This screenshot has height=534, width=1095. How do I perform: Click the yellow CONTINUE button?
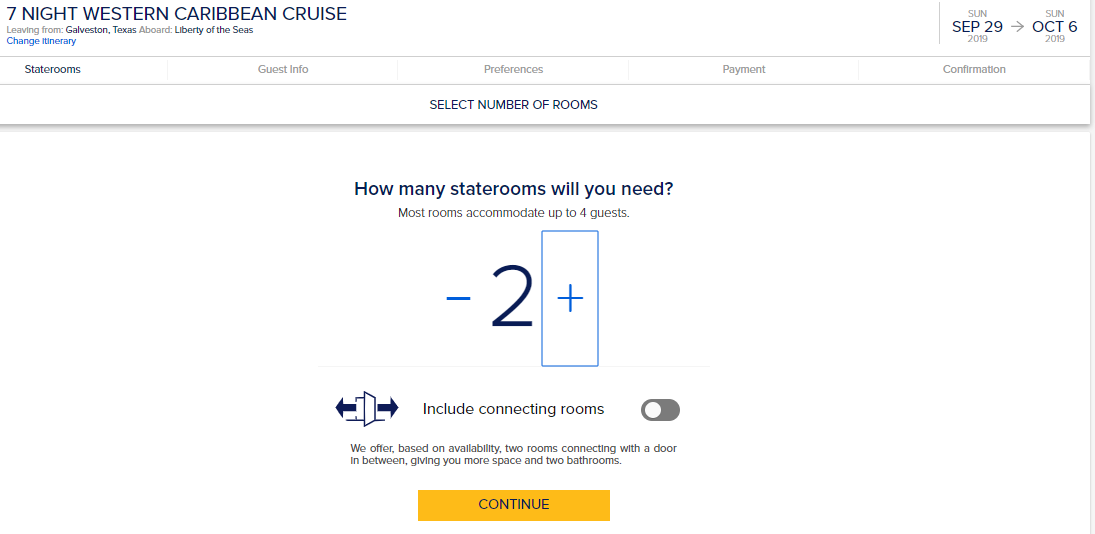[x=514, y=505]
